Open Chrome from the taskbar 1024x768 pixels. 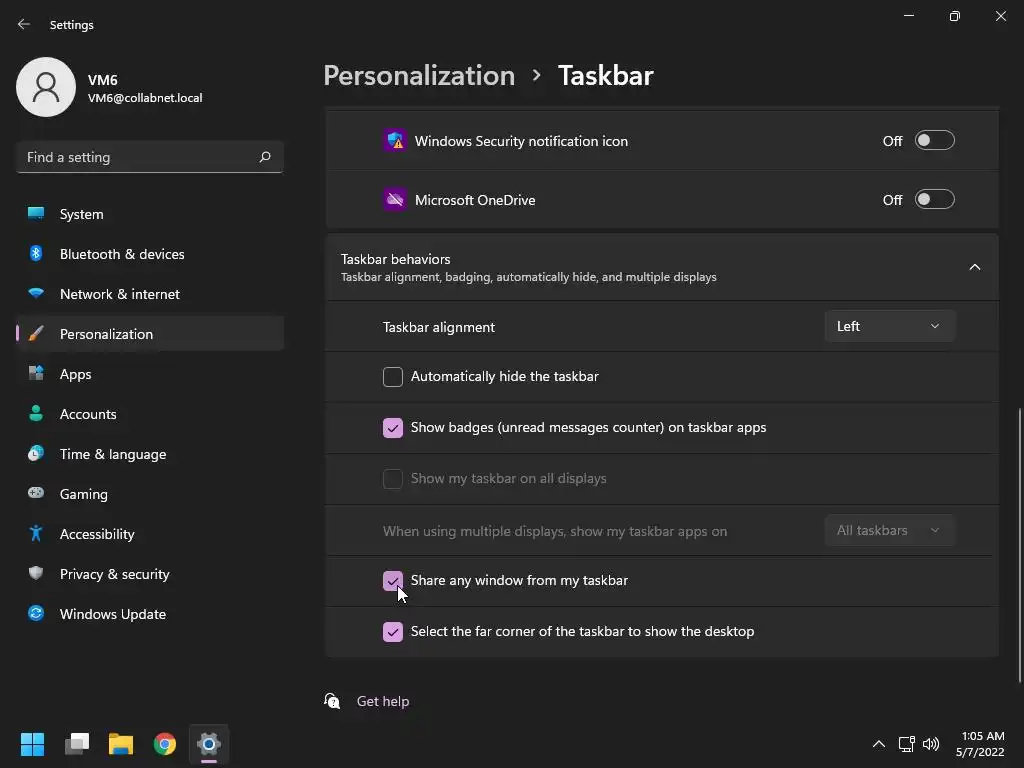(x=165, y=744)
